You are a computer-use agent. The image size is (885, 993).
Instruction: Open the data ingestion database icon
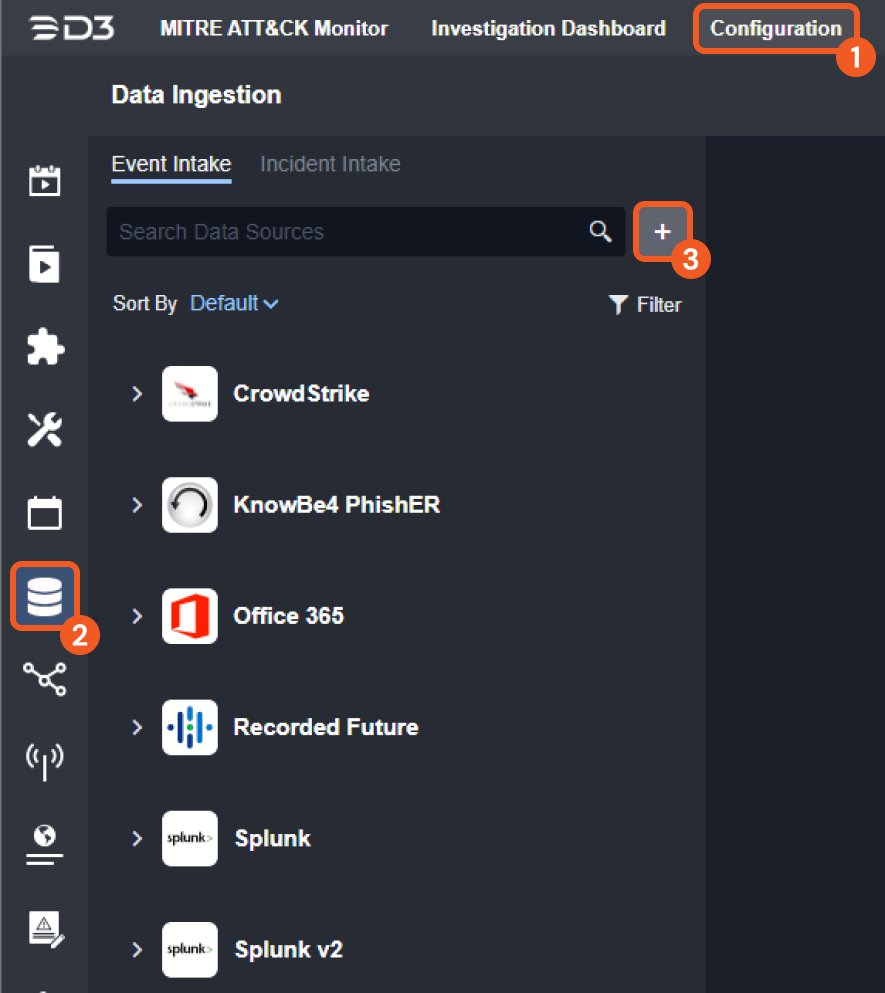44,596
